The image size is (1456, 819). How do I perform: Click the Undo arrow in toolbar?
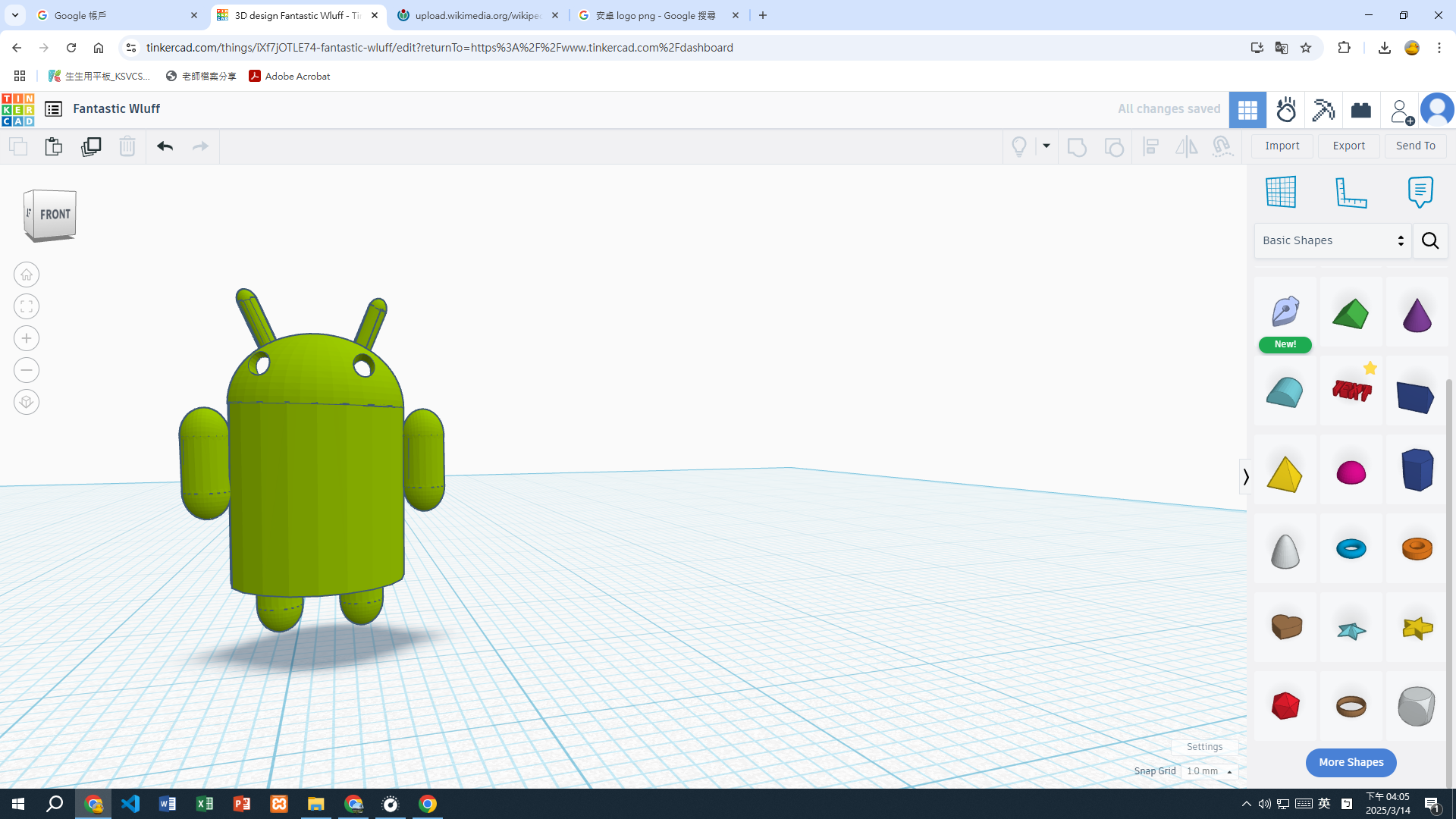(x=165, y=146)
